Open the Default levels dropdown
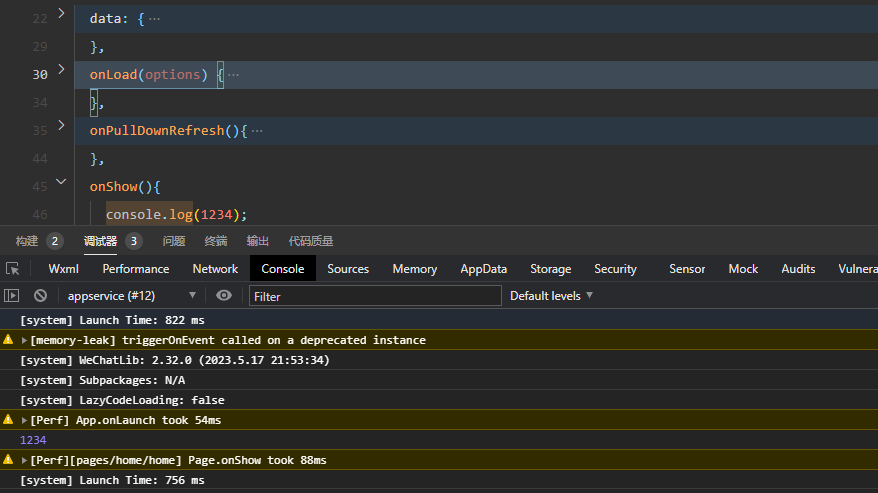Screen dimensions: 878x493 (551, 296)
